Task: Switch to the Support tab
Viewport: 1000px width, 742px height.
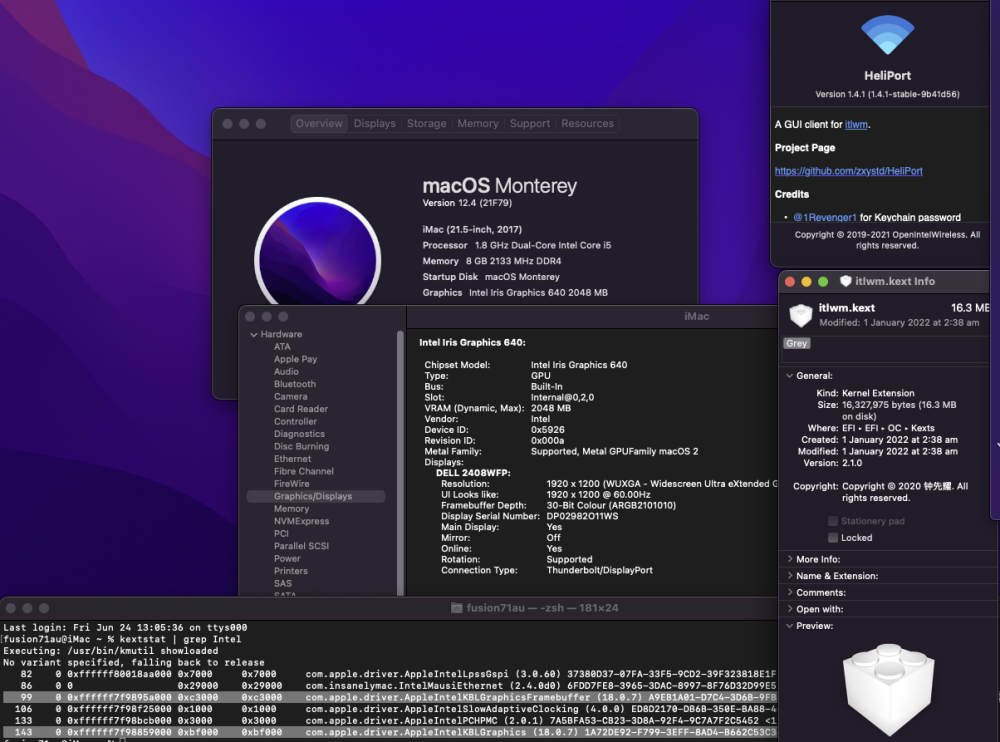Action: [529, 124]
